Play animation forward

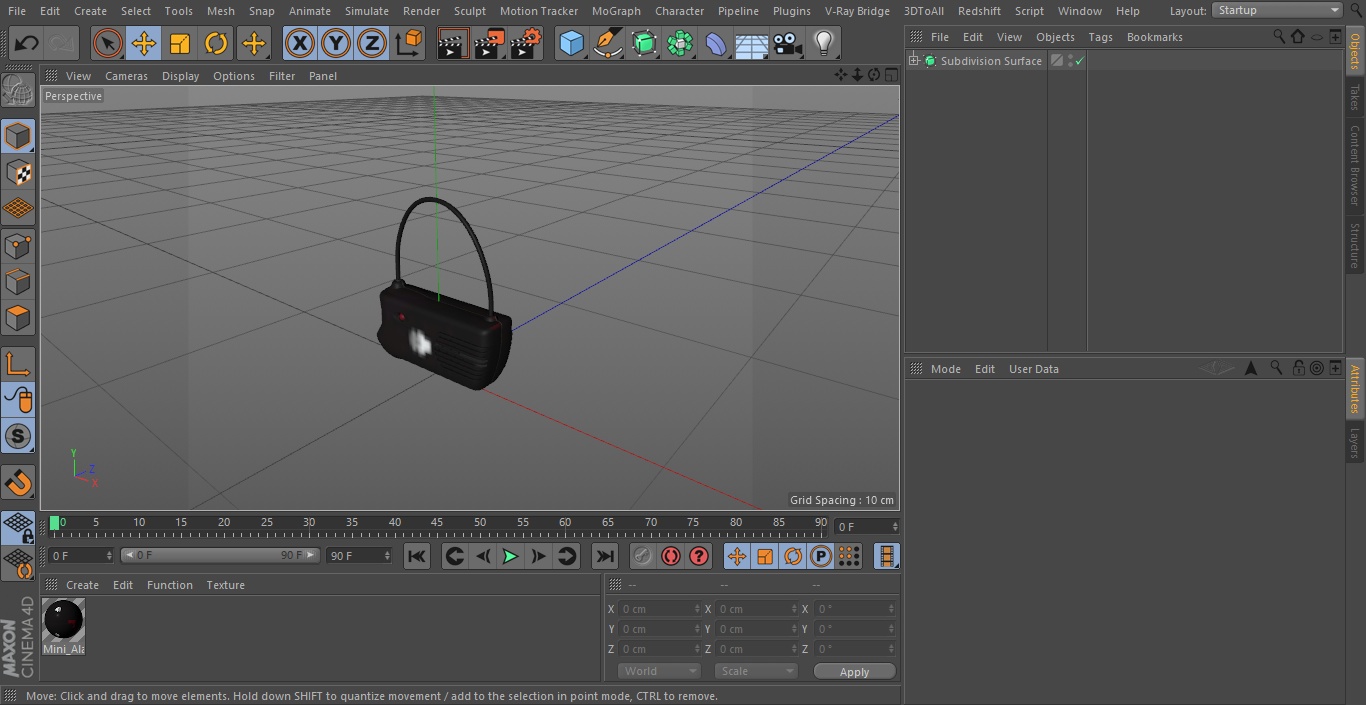click(x=510, y=556)
